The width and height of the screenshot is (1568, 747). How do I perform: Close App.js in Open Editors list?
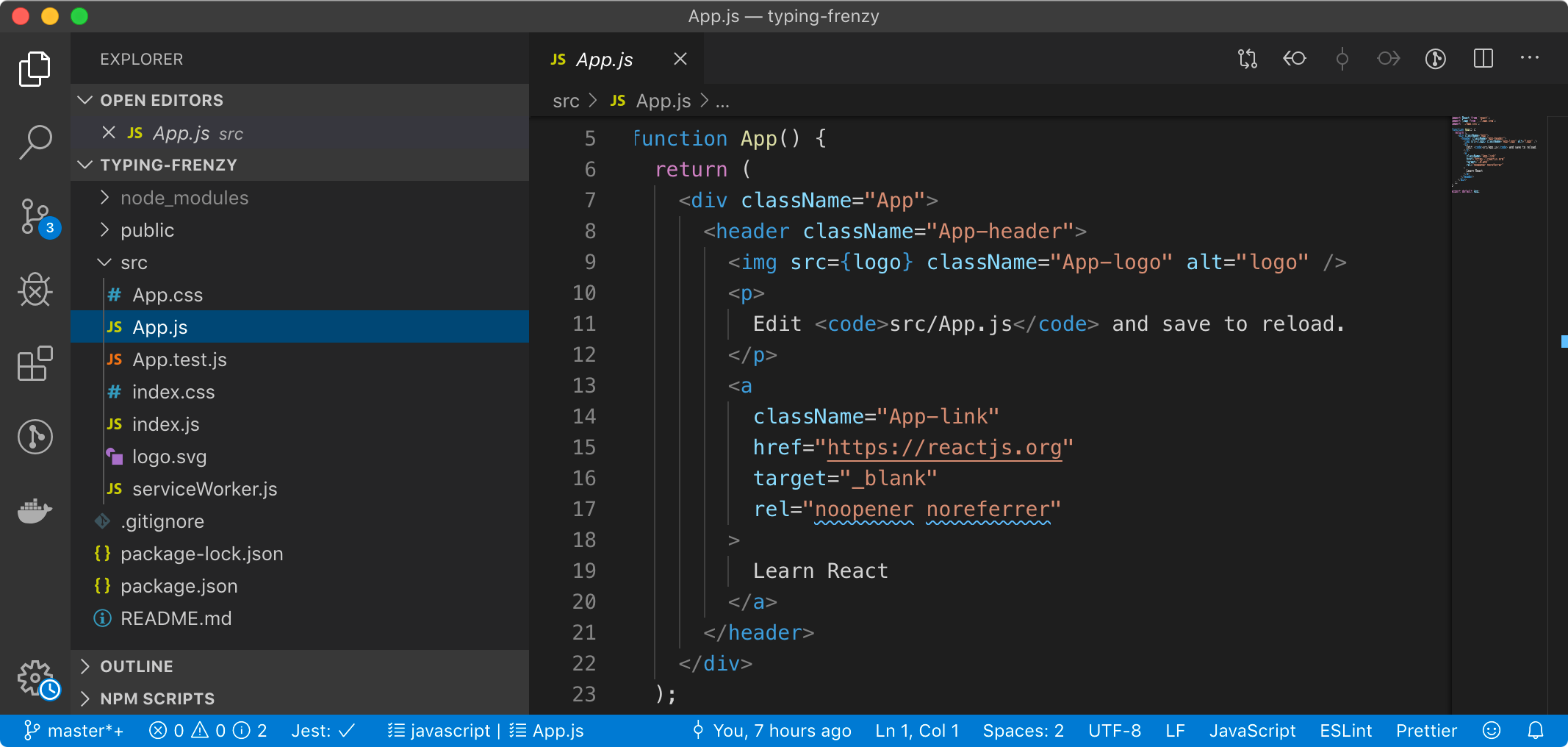tap(109, 132)
